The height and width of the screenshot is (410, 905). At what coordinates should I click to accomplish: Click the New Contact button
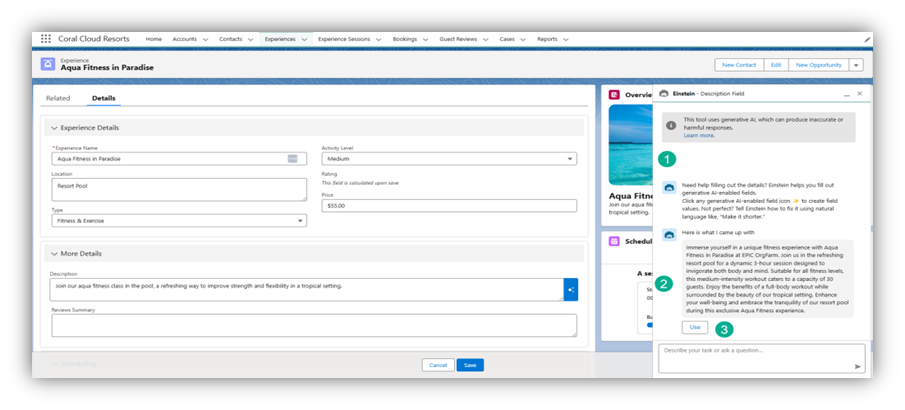[739, 65]
